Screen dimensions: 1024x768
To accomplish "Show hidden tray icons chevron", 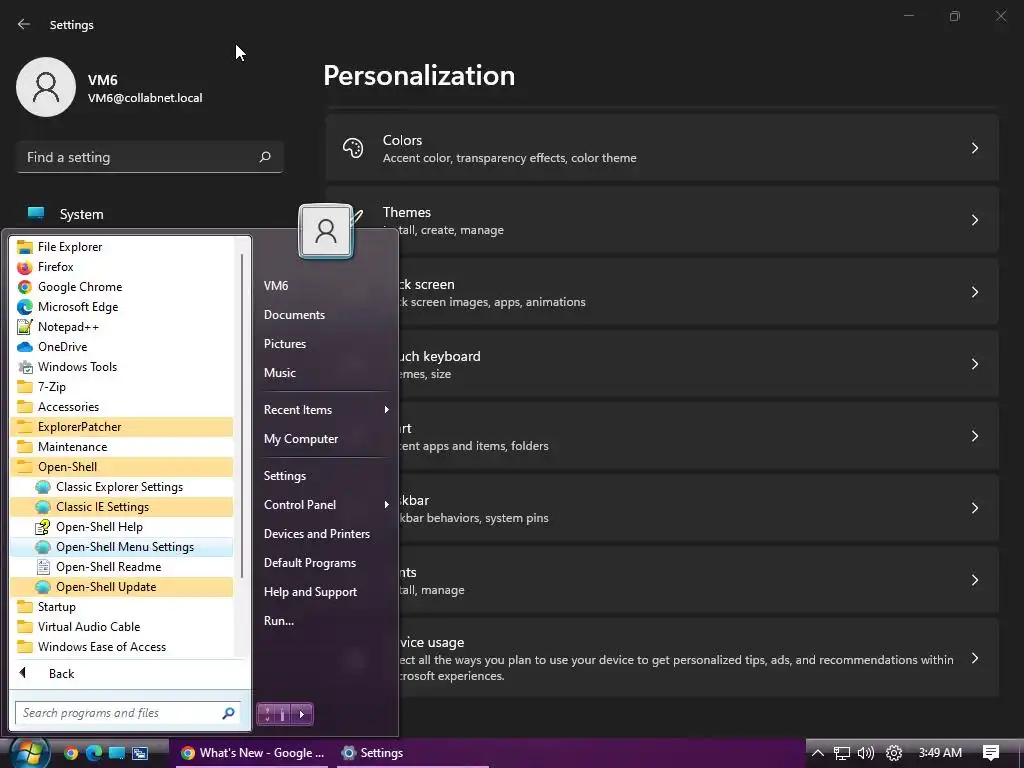I will coord(818,753).
